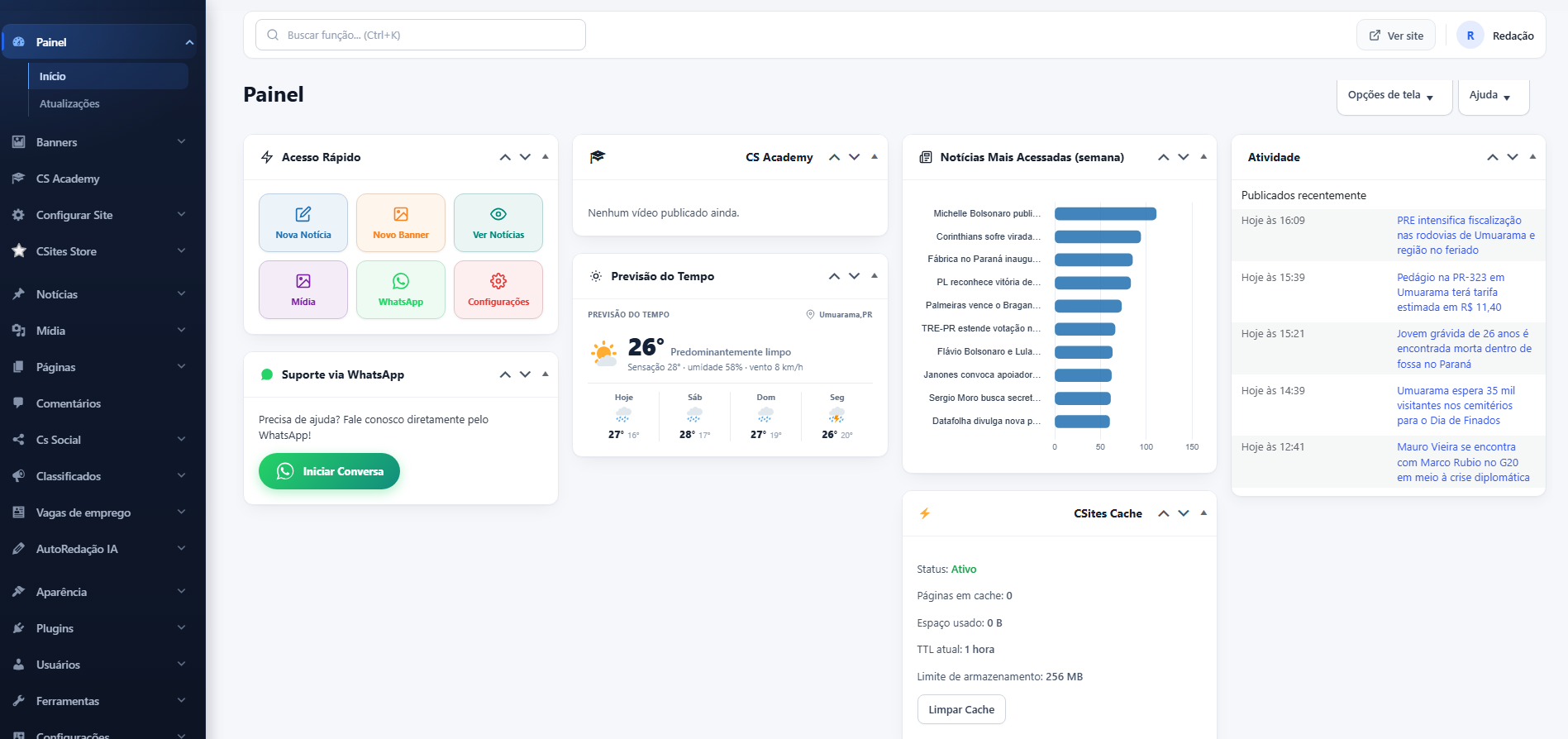Click the Classificados megaphone icon
The image size is (1568, 739).
click(18, 476)
